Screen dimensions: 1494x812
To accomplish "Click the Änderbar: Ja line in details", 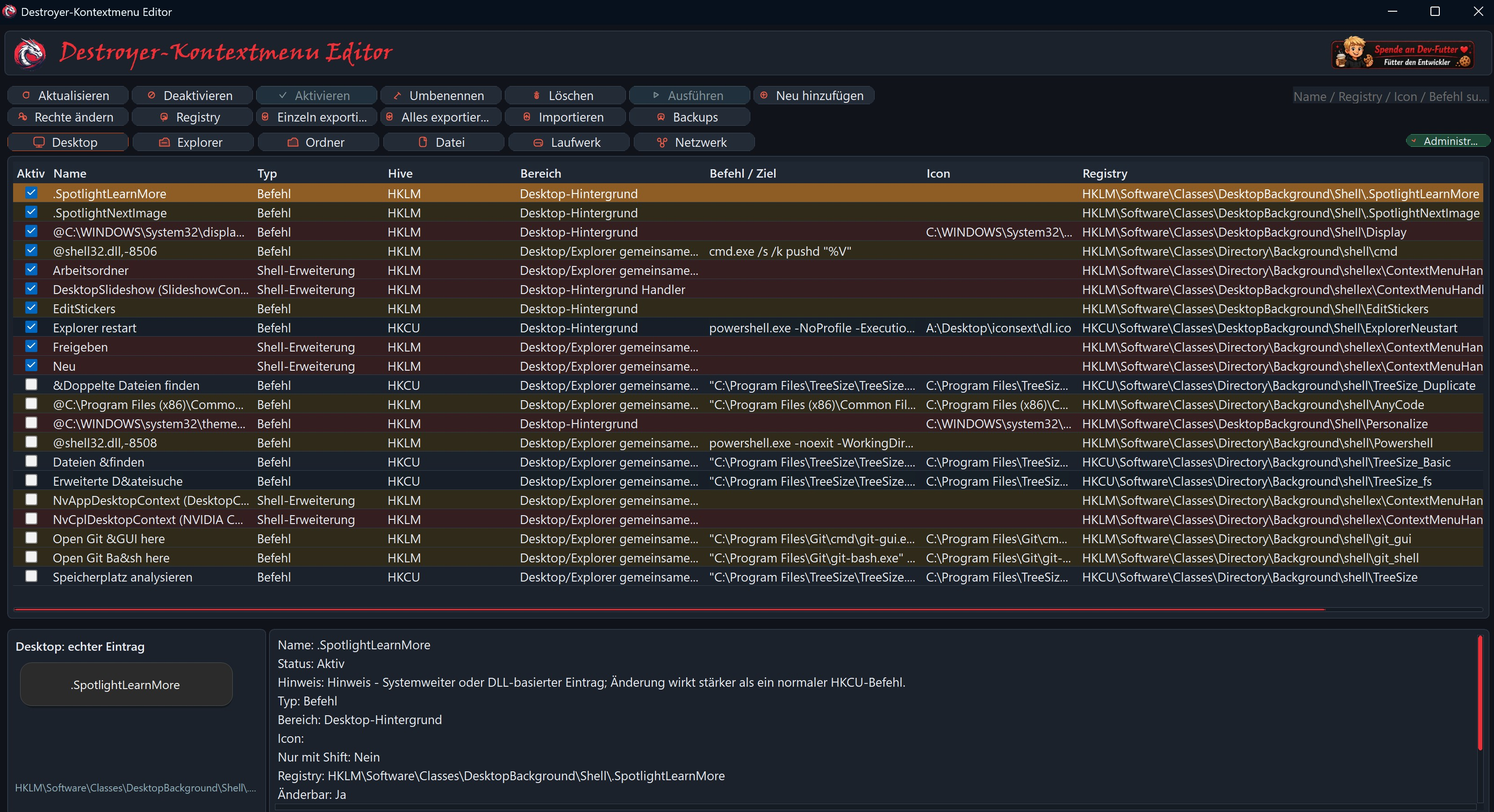I will pyautogui.click(x=312, y=794).
